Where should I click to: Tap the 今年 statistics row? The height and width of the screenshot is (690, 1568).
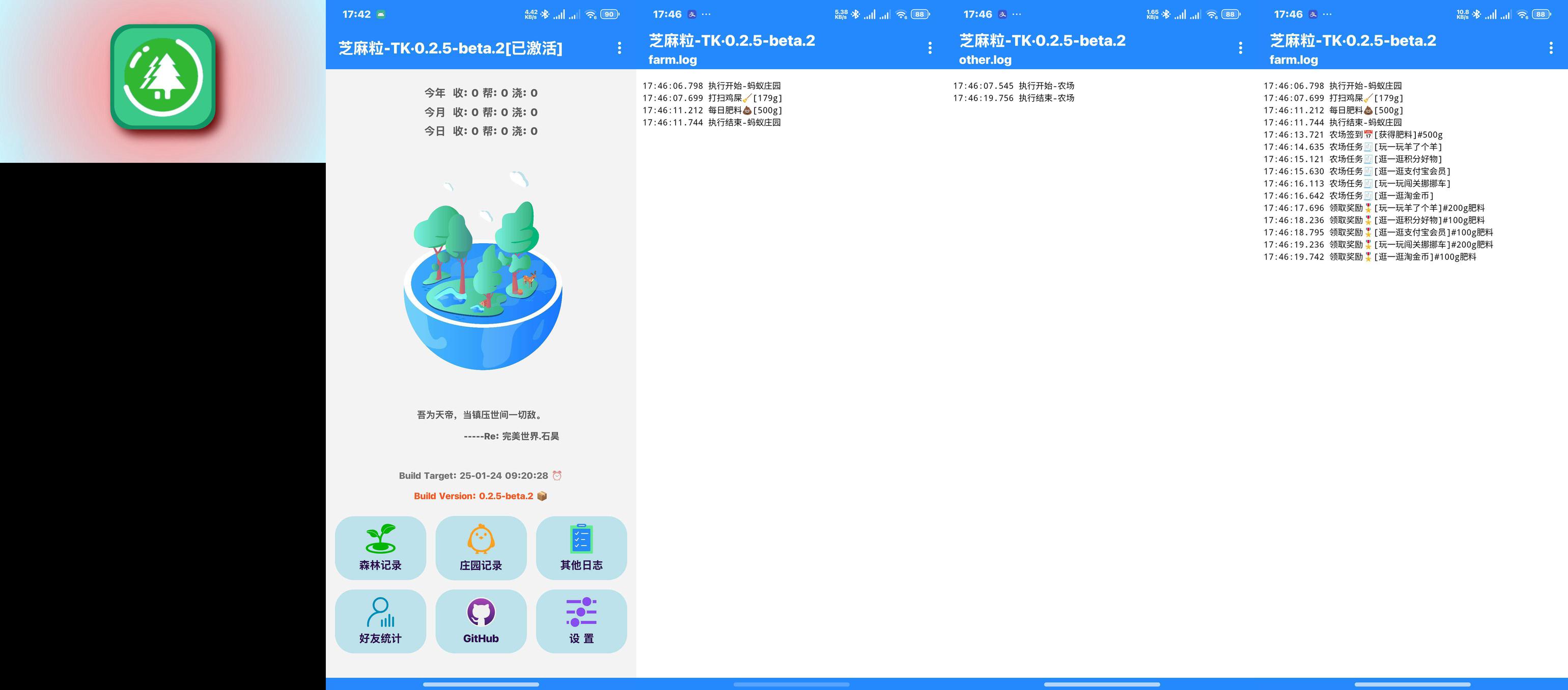(x=481, y=93)
